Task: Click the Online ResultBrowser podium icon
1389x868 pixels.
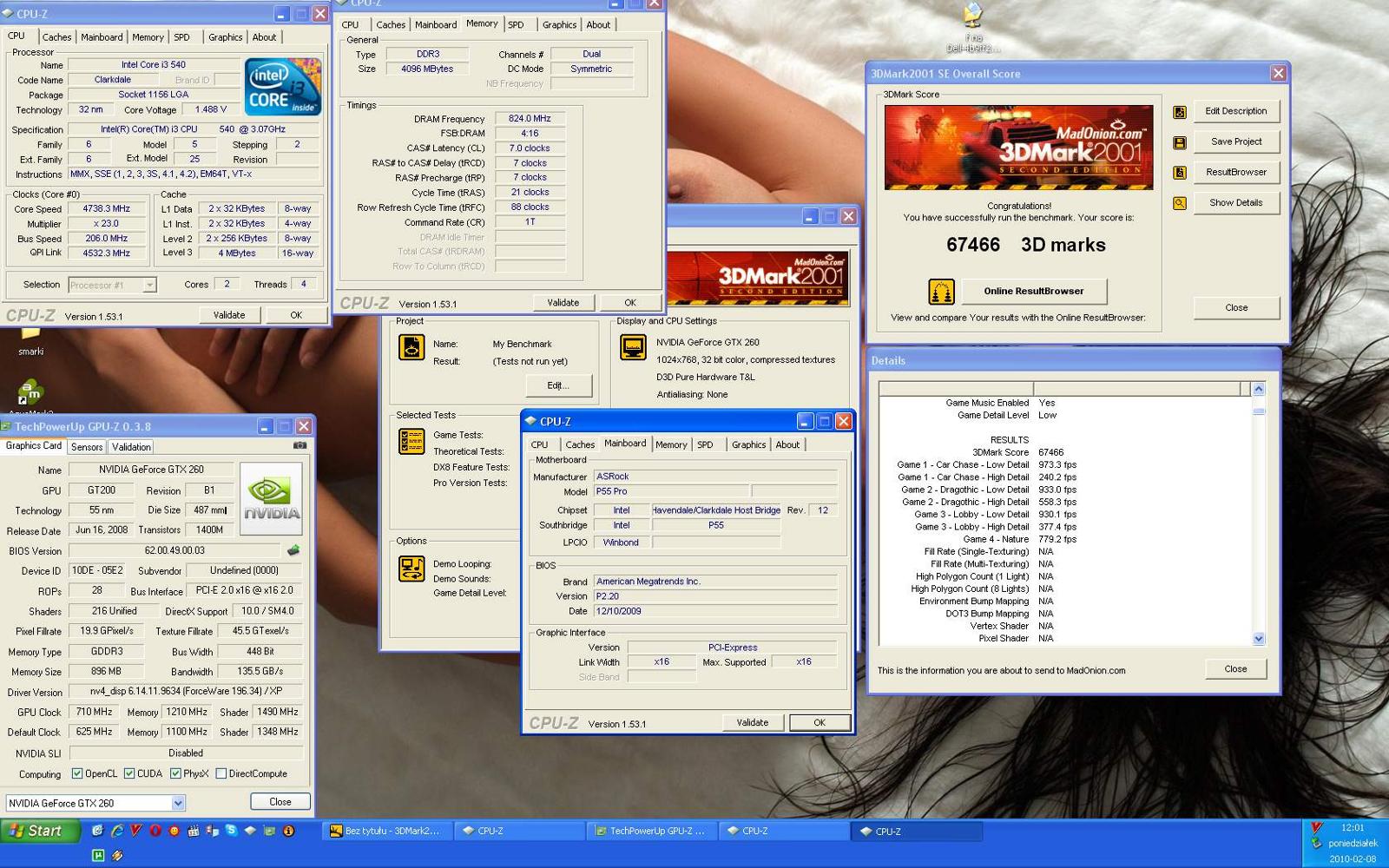Action: pos(941,292)
